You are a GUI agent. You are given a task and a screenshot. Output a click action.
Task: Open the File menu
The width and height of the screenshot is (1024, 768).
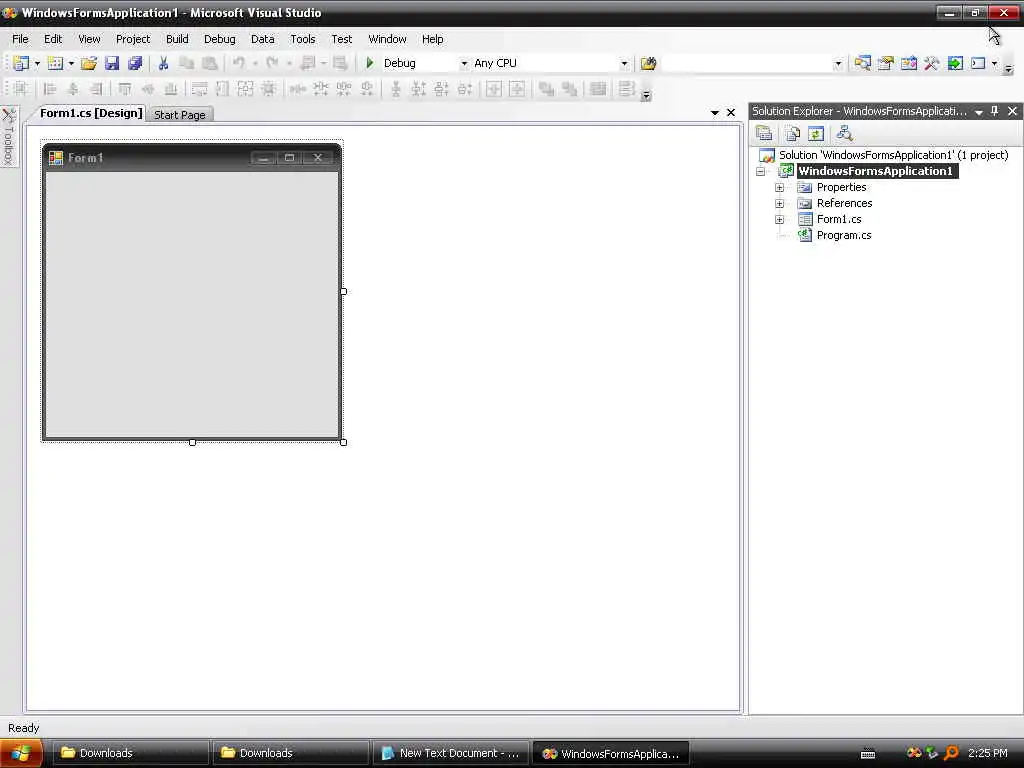point(20,39)
